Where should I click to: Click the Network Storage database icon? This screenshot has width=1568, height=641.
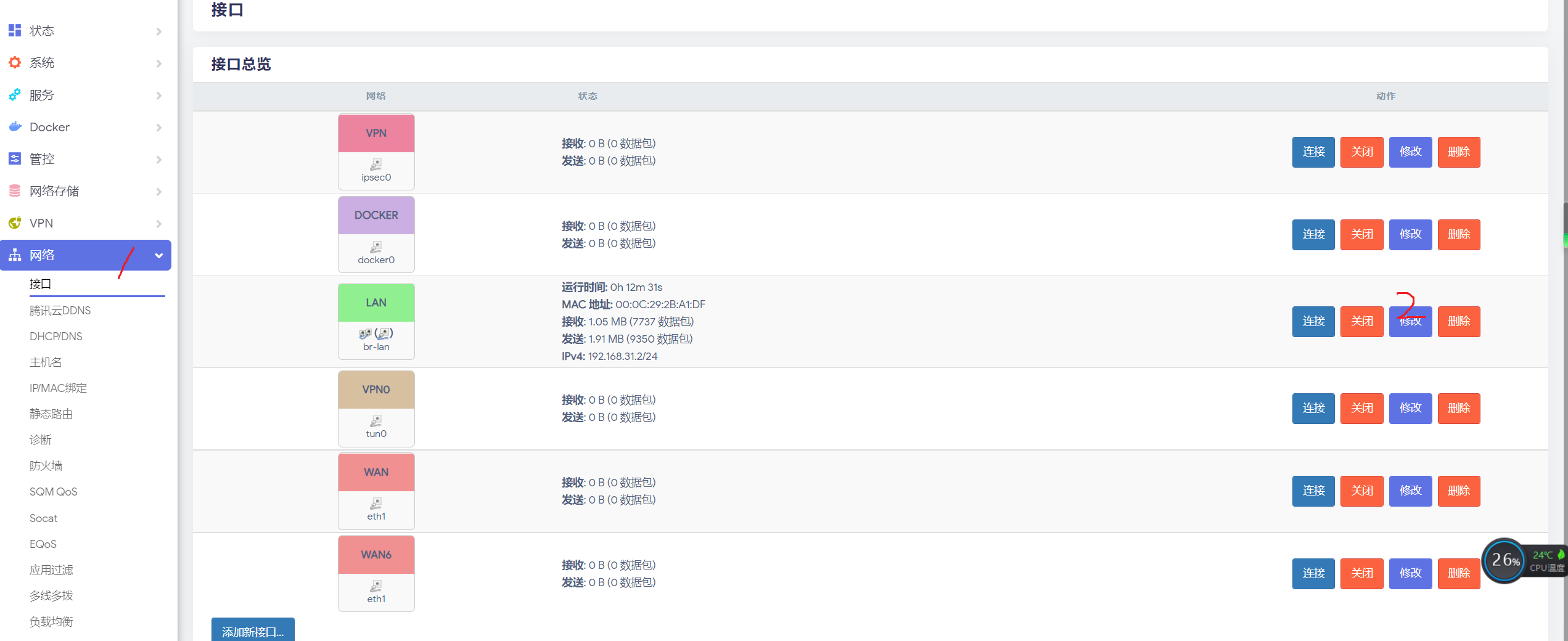15,191
